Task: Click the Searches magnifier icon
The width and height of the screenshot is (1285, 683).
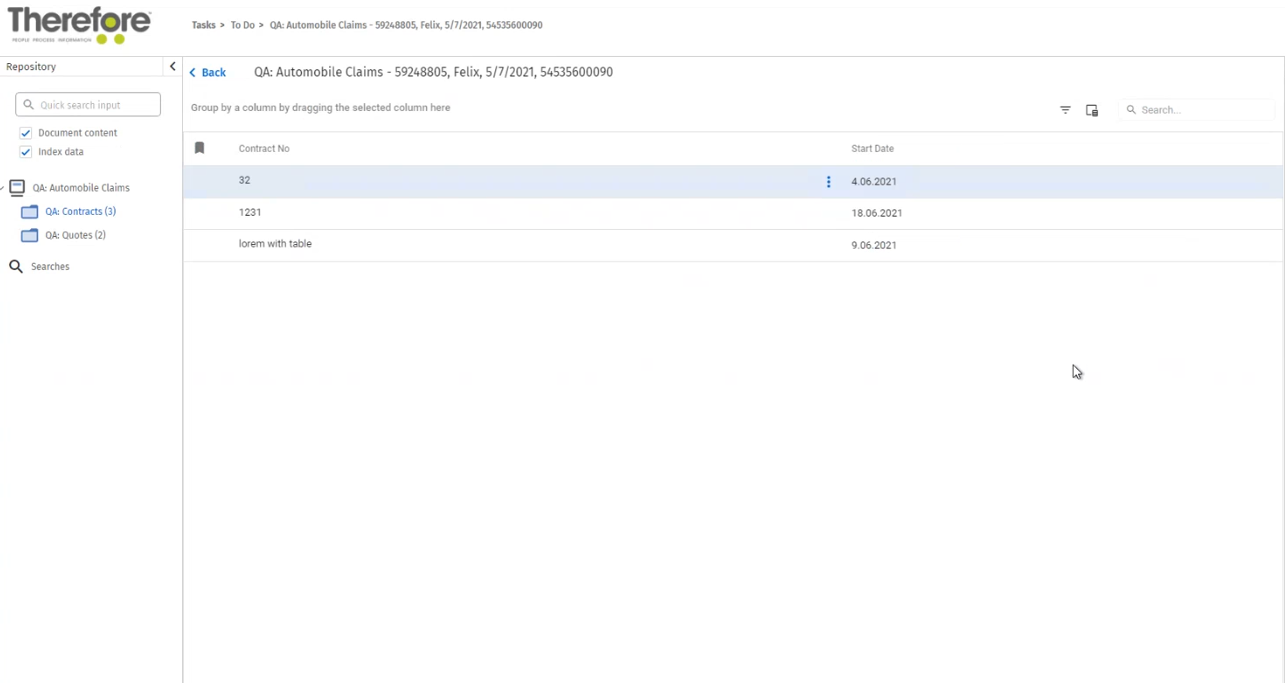Action: point(16,267)
